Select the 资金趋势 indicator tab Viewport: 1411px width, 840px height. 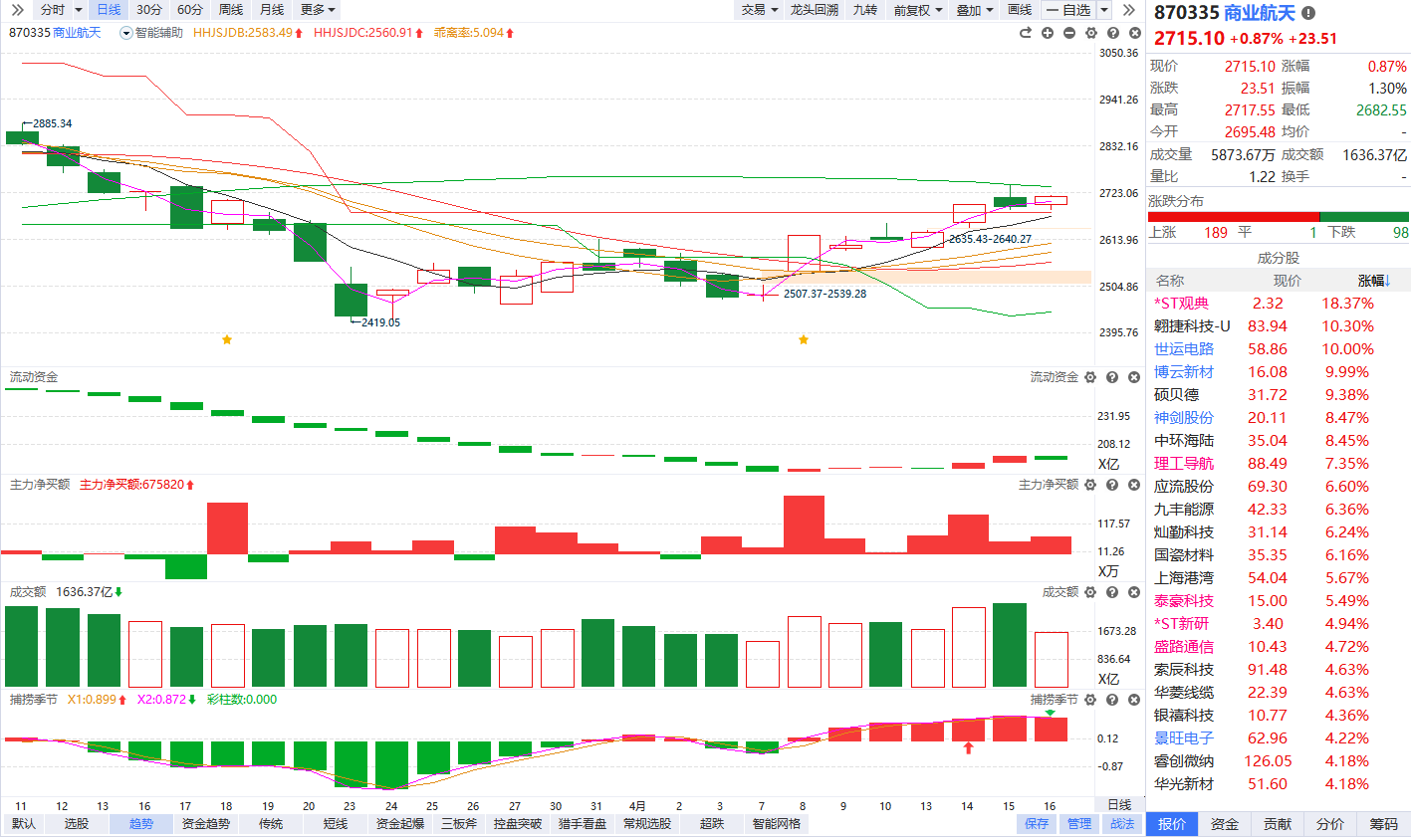(x=206, y=824)
